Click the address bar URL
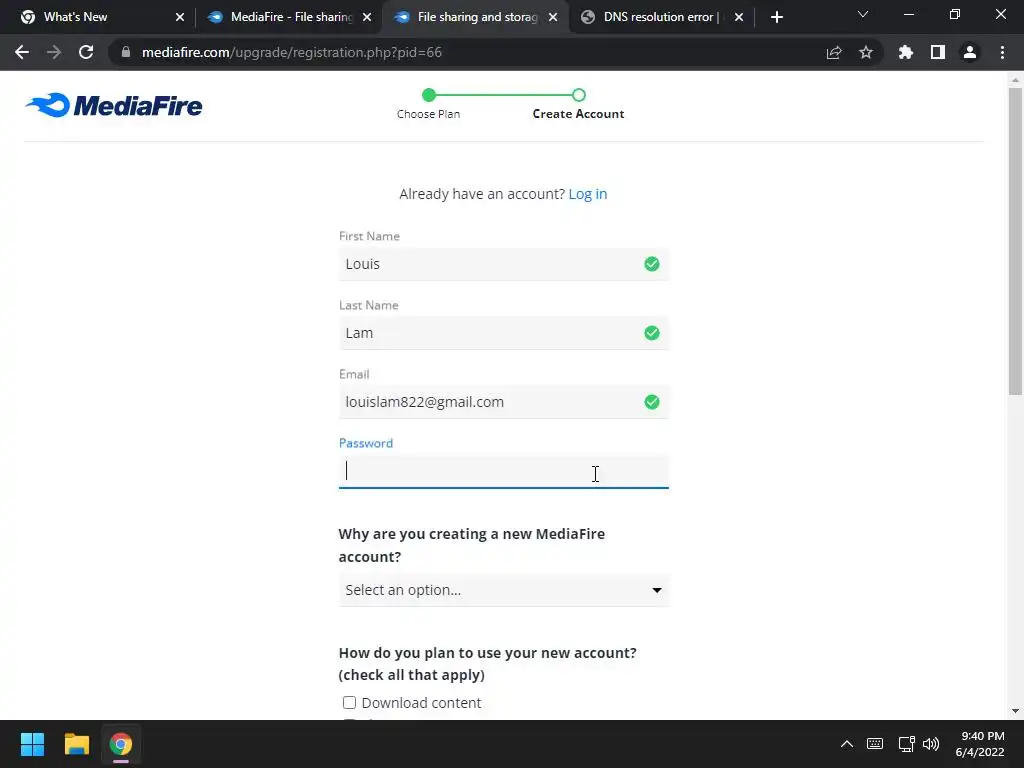This screenshot has height=768, width=1024. pos(292,52)
